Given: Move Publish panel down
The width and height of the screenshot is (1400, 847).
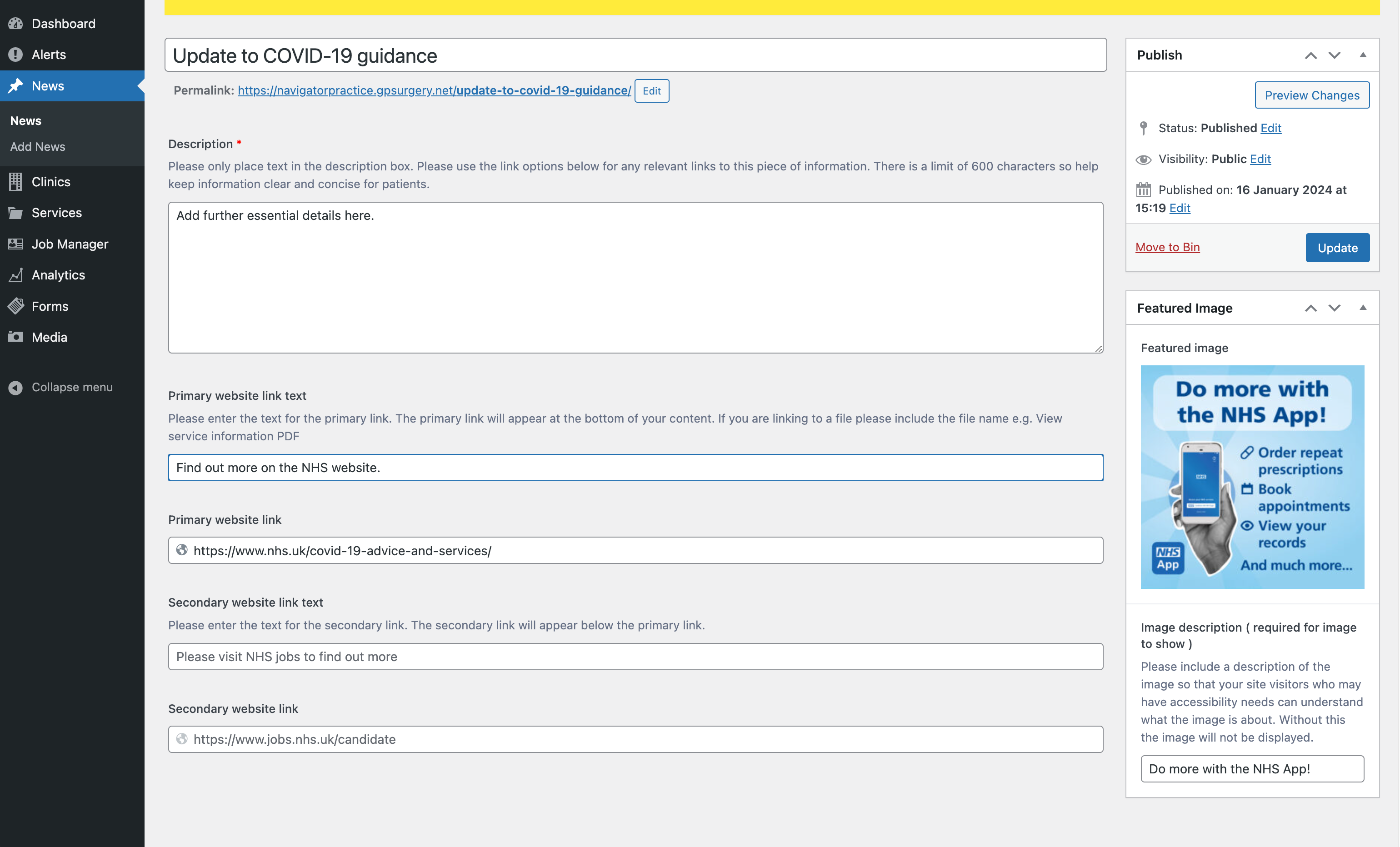Looking at the screenshot, I should [x=1335, y=55].
